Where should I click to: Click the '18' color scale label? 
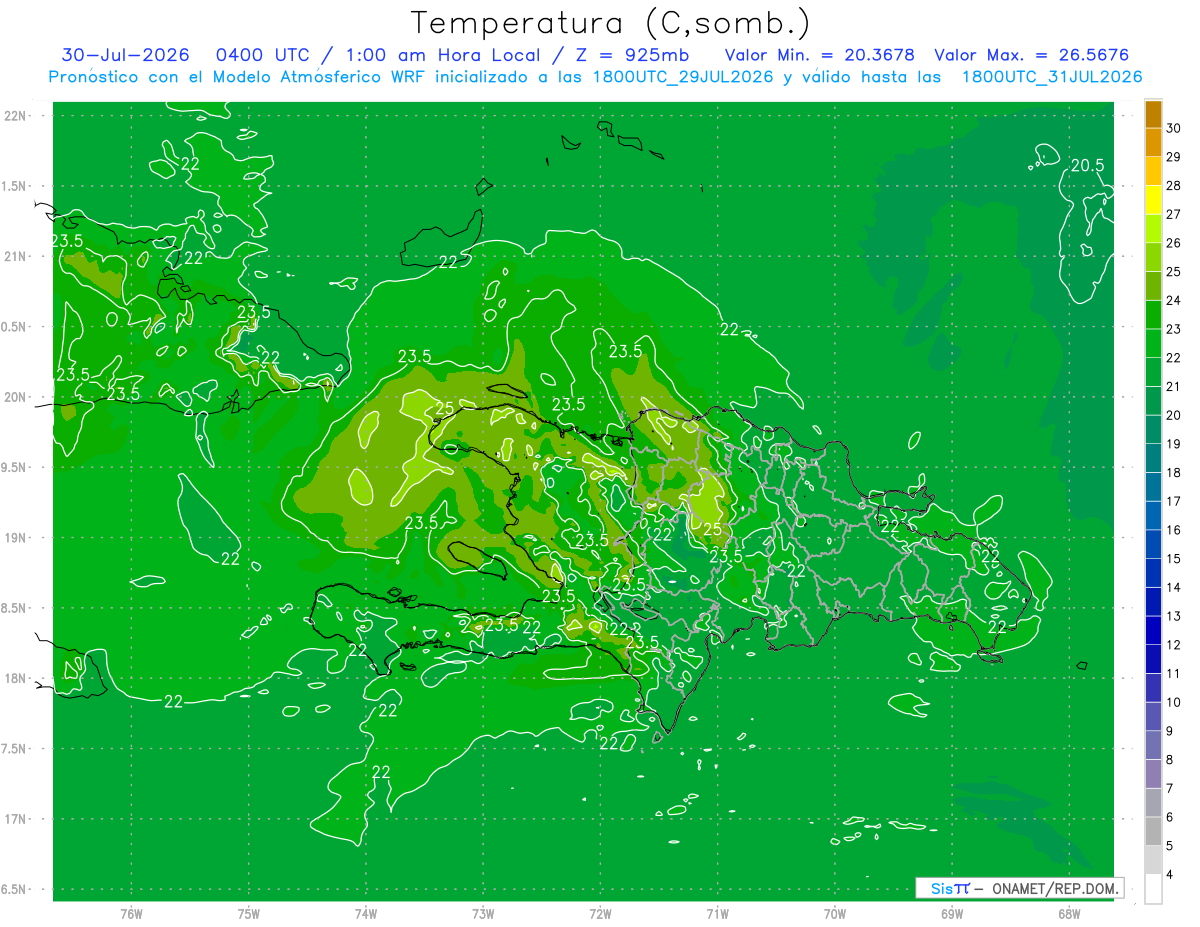tap(1174, 472)
